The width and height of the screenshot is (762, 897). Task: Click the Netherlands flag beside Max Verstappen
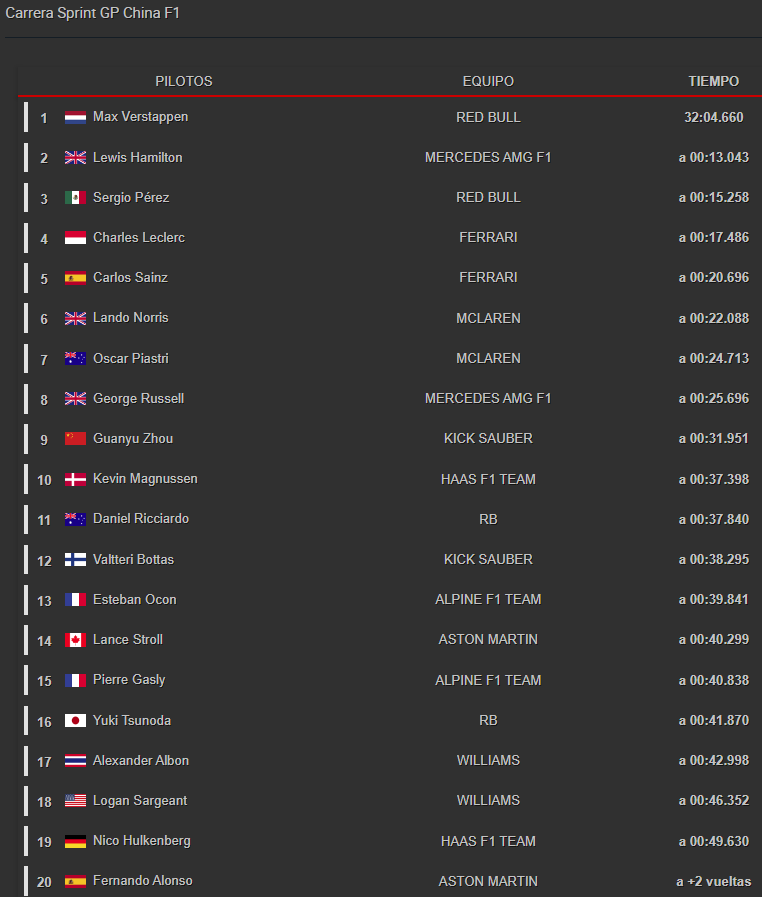pos(76,117)
